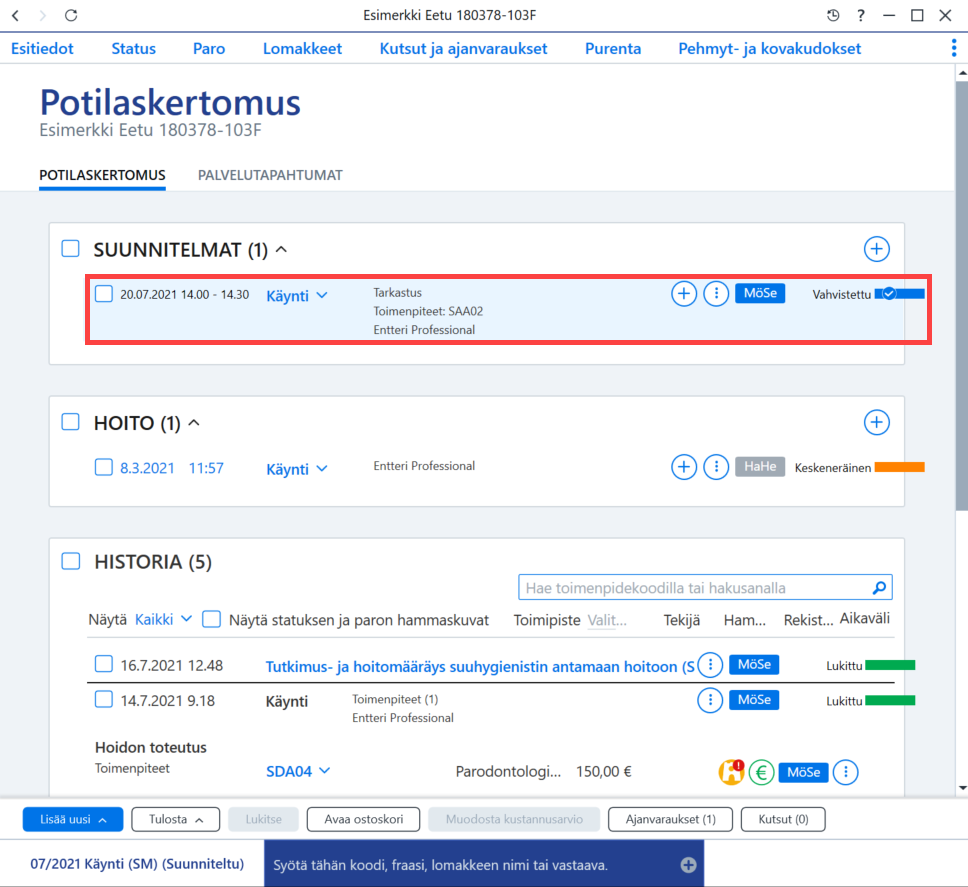Enable Näytä statuksen ja paron hammaskuvat
968x887 pixels.
(x=211, y=619)
